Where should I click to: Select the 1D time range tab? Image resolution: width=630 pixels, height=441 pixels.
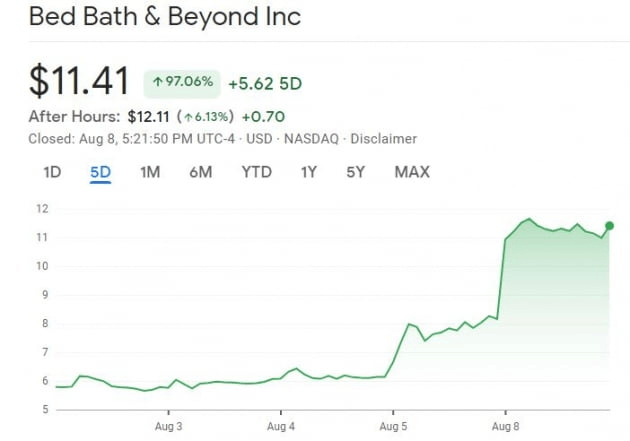click(52, 172)
